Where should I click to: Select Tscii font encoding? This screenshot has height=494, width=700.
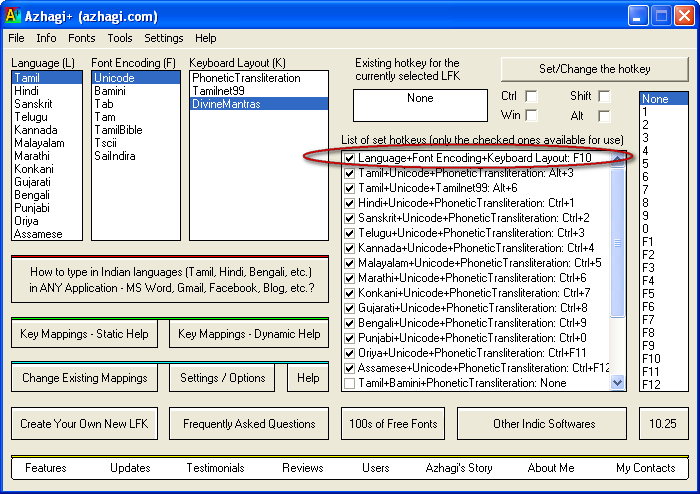136,143
